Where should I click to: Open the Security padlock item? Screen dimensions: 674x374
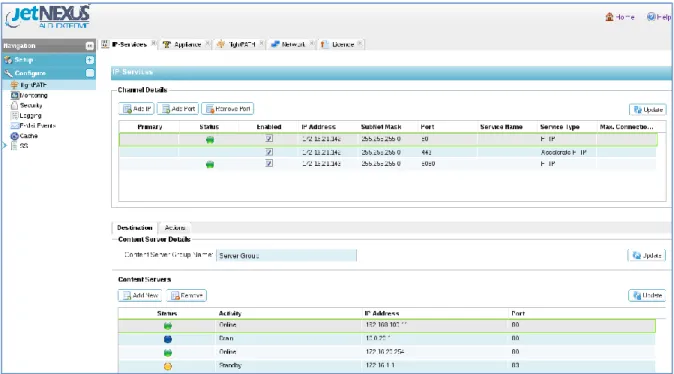click(26, 105)
